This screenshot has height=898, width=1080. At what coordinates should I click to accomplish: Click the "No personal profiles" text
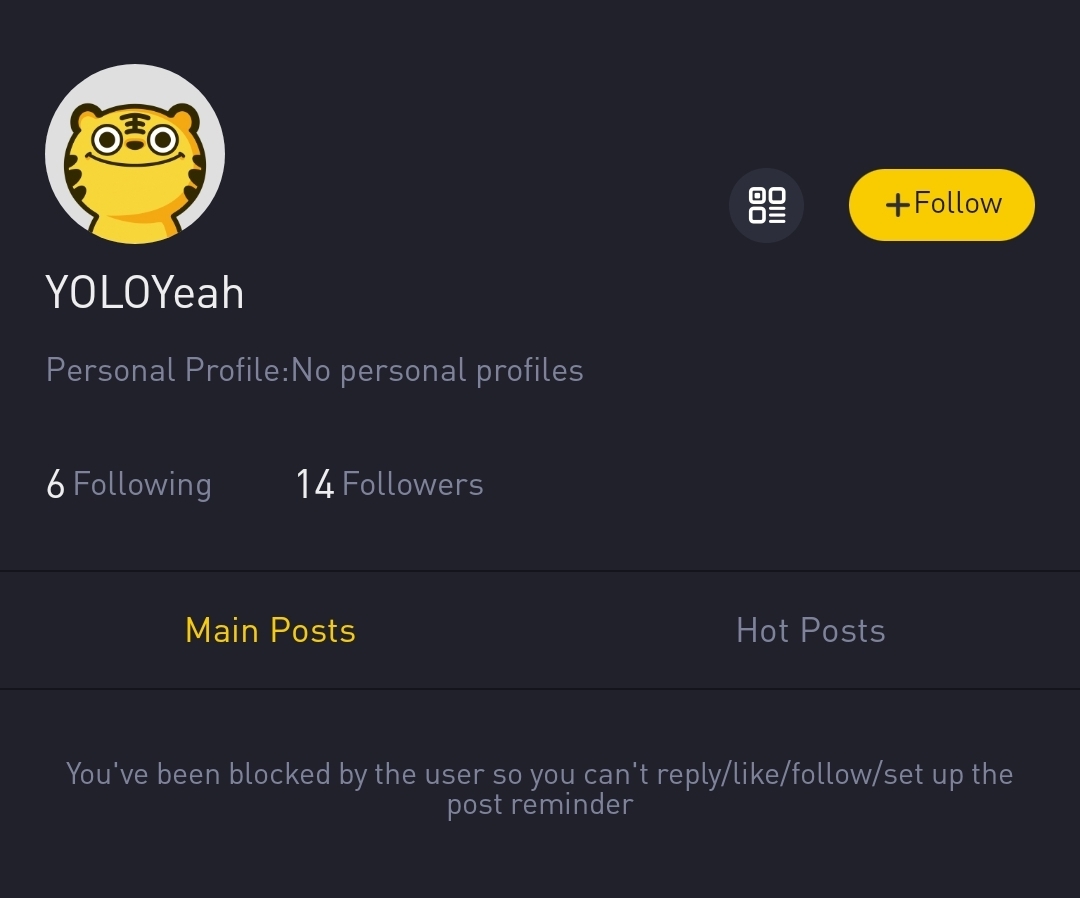[437, 370]
